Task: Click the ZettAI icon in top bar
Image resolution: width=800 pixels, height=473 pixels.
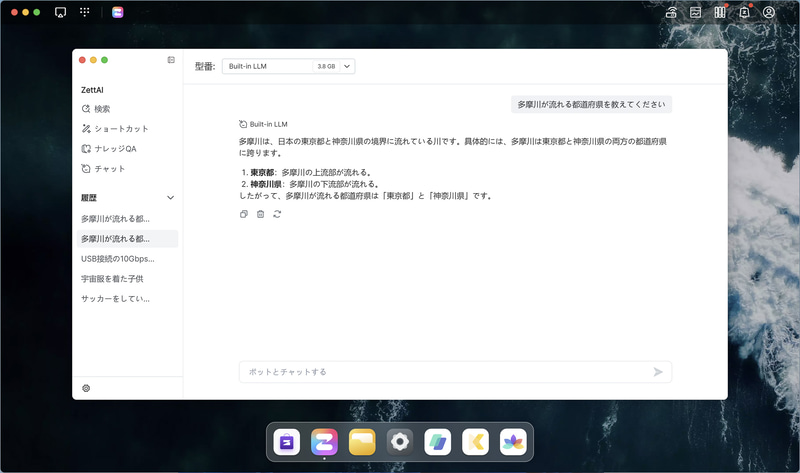Action: [118, 12]
